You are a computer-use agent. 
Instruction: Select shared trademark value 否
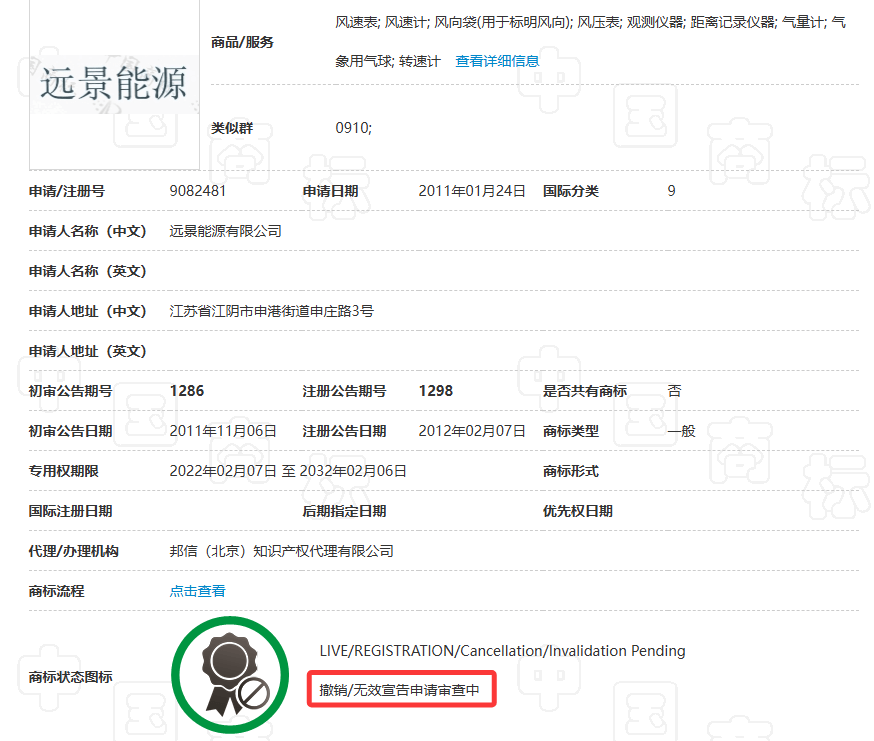click(674, 391)
